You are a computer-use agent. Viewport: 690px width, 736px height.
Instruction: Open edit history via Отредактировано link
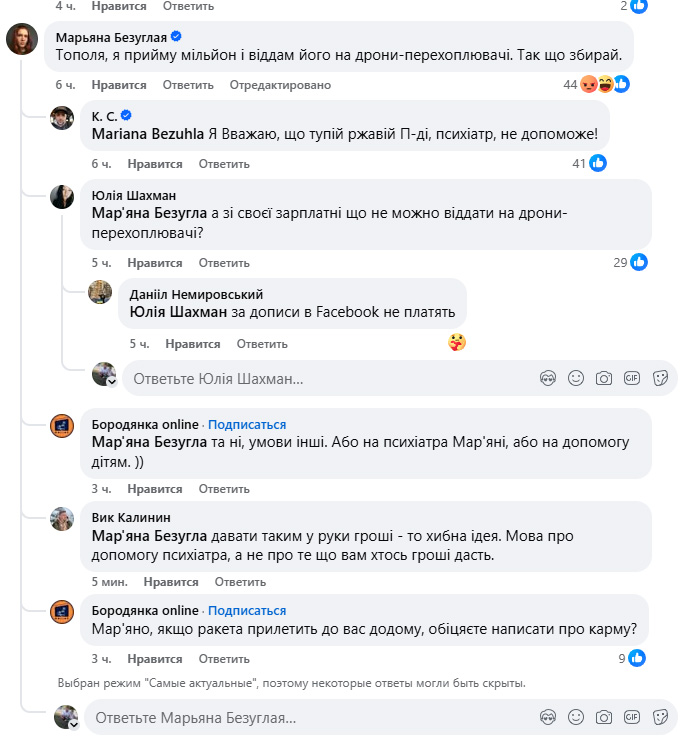(x=280, y=85)
